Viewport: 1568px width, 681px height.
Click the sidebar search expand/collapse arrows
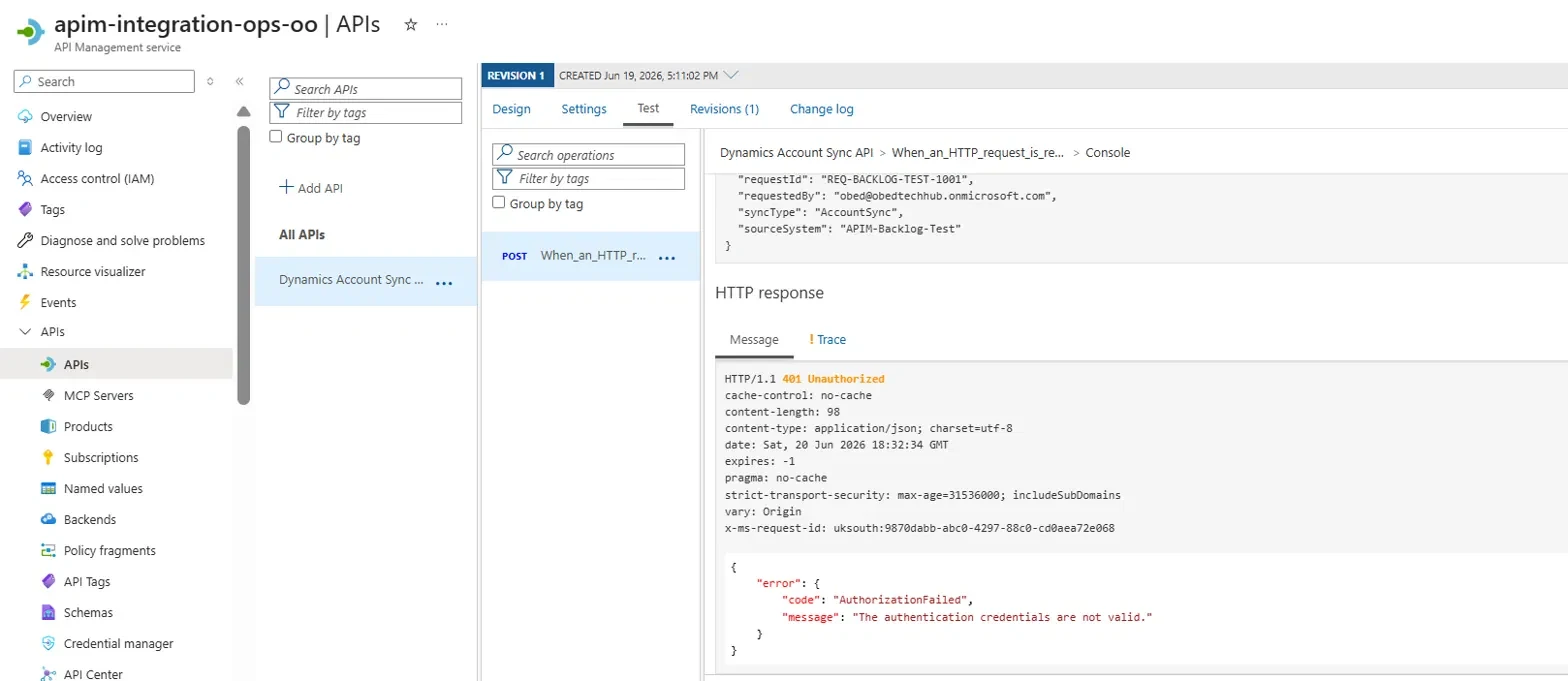pyautogui.click(x=210, y=82)
